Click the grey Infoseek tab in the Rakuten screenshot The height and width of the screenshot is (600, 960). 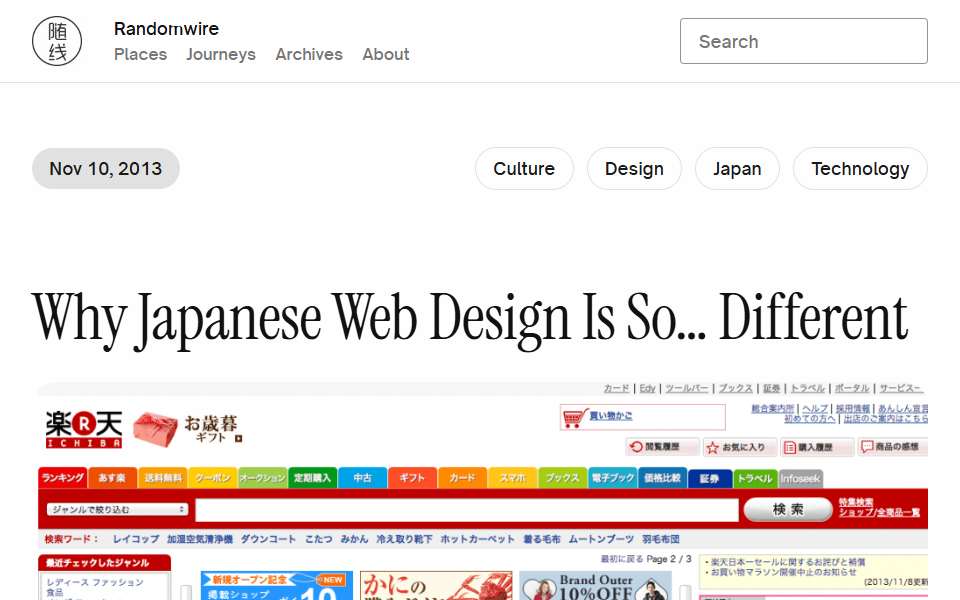click(800, 478)
